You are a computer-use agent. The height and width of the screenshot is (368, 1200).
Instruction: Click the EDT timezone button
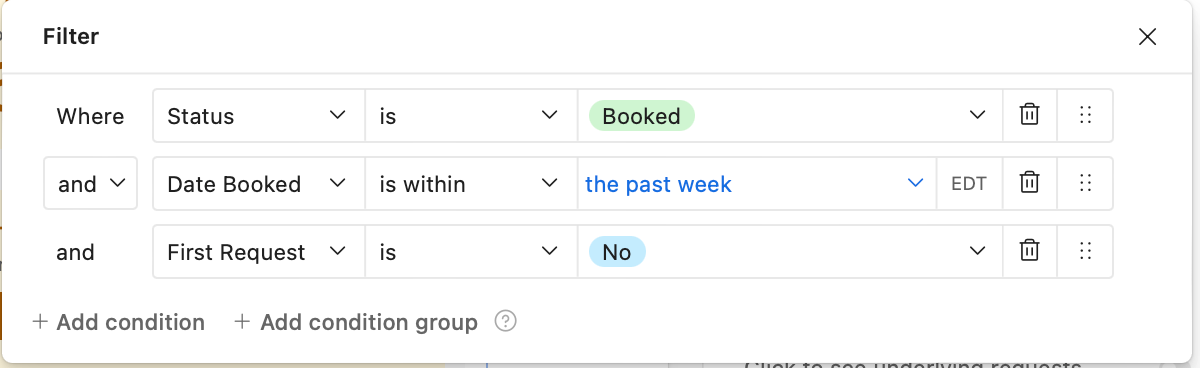click(969, 184)
